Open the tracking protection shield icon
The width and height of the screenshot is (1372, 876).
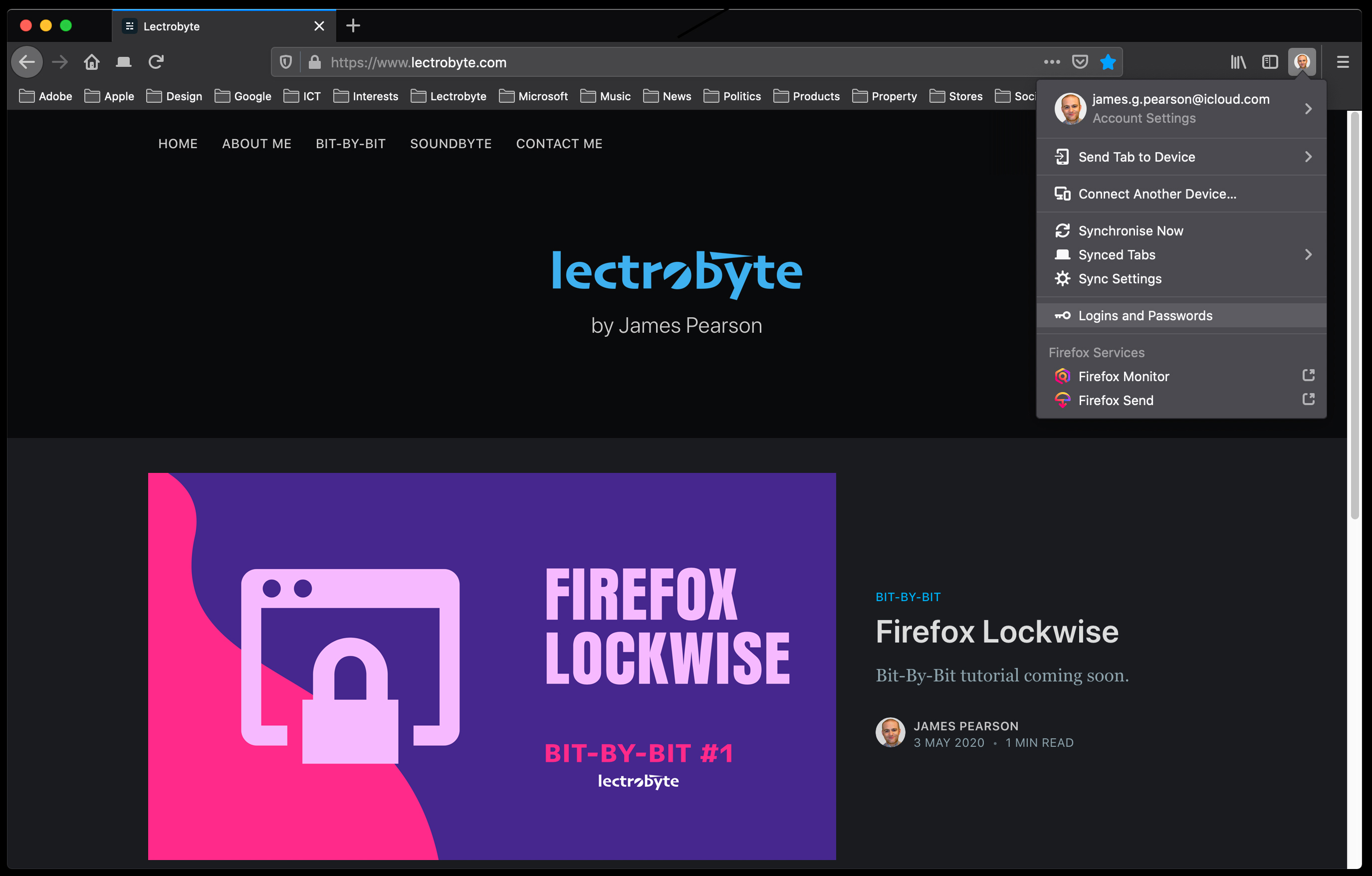pos(286,62)
